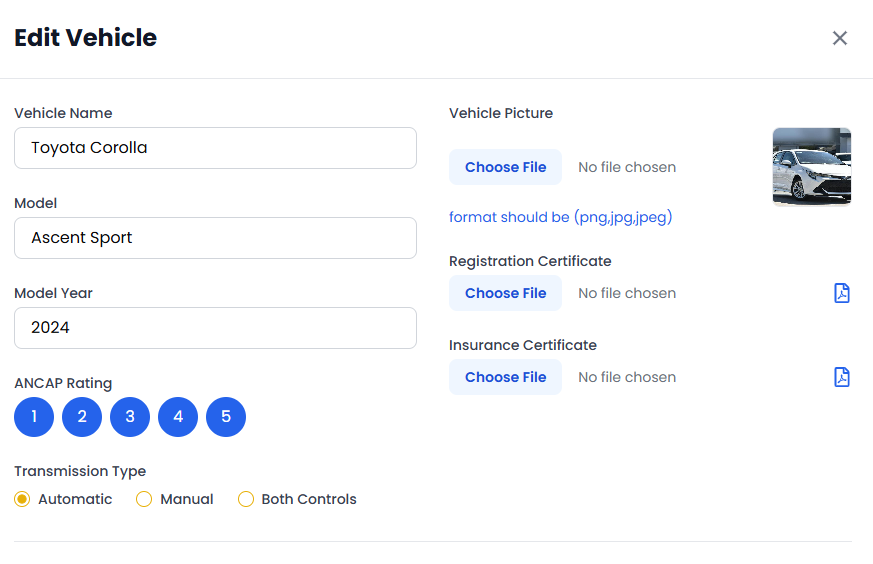Select Manual transmission type
The width and height of the screenshot is (873, 564).
(144, 499)
